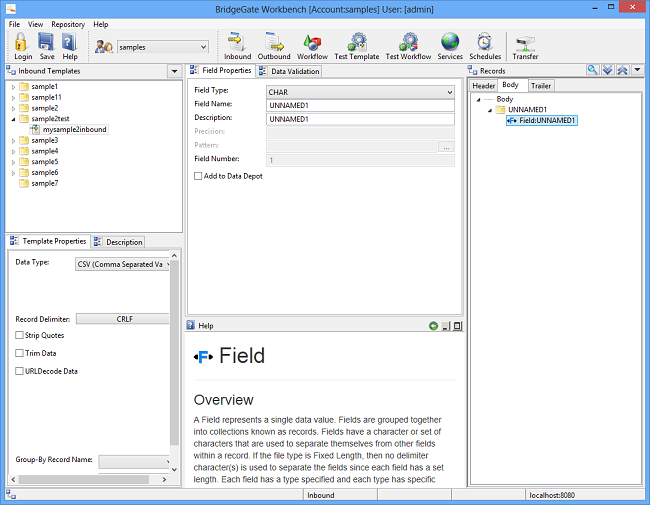The width and height of the screenshot is (650, 505).
Task: Click the Help panel question mark icon
Action: pyautogui.click(x=191, y=325)
